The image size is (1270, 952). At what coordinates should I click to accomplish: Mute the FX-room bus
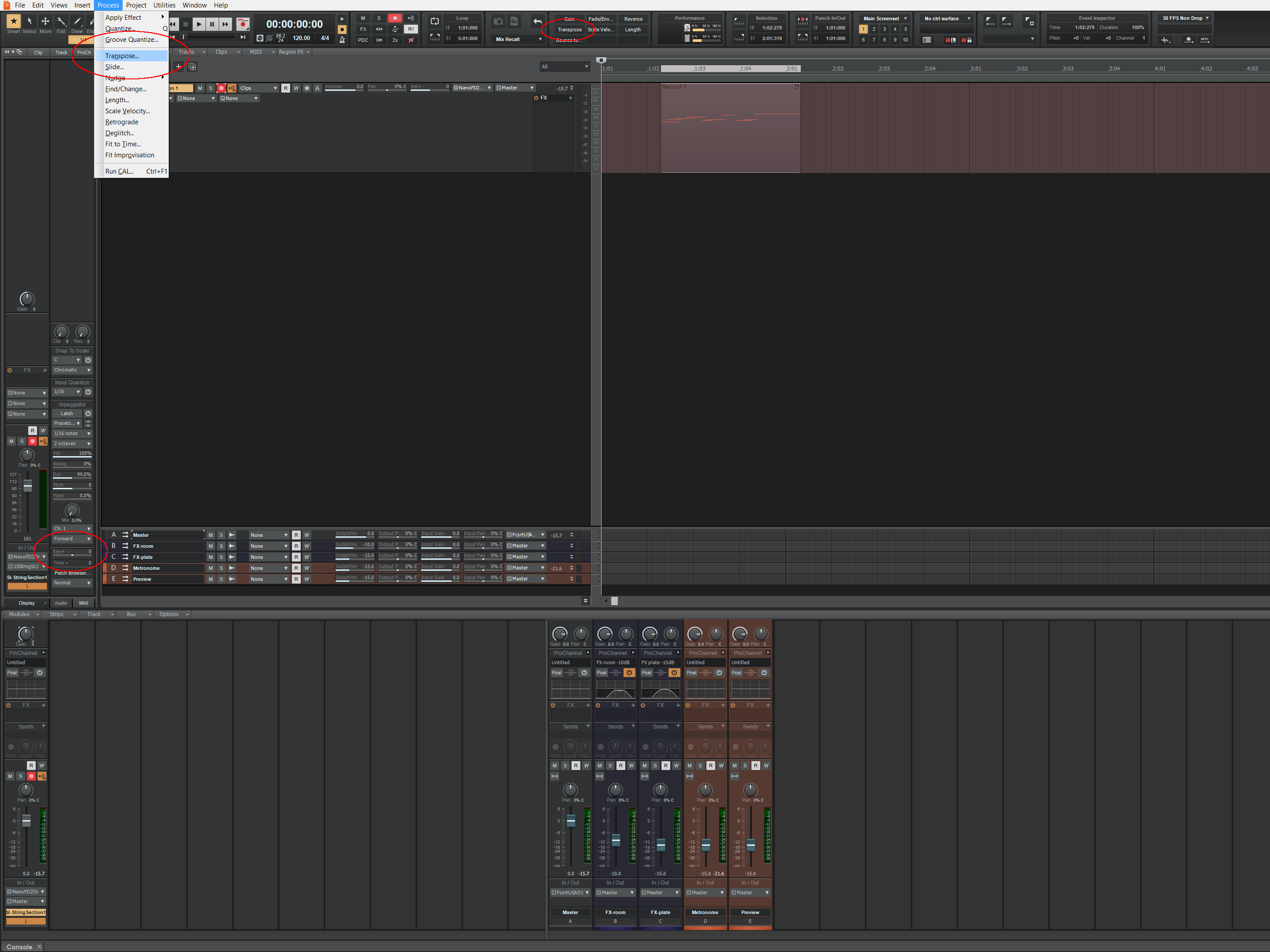pos(210,546)
